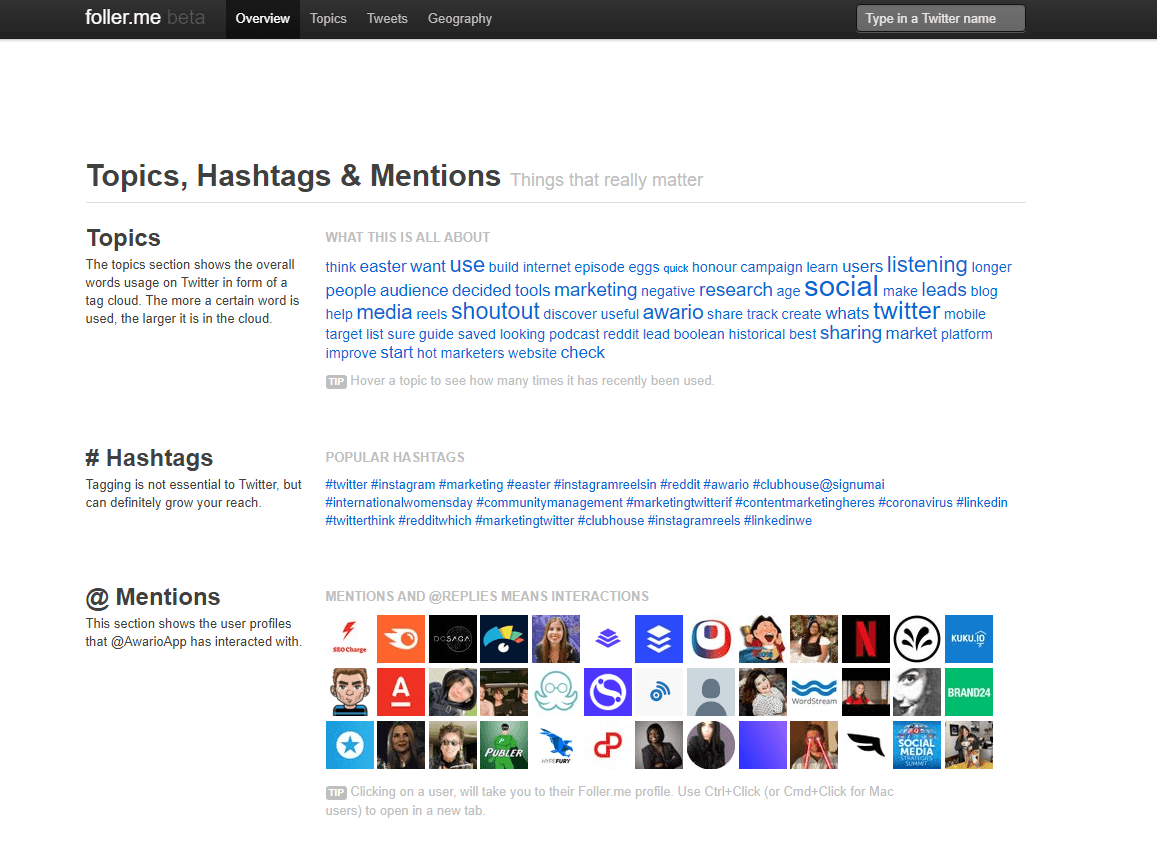This screenshot has height=841, width=1157.
Task: Click the #marketing hashtag
Action: click(471, 484)
